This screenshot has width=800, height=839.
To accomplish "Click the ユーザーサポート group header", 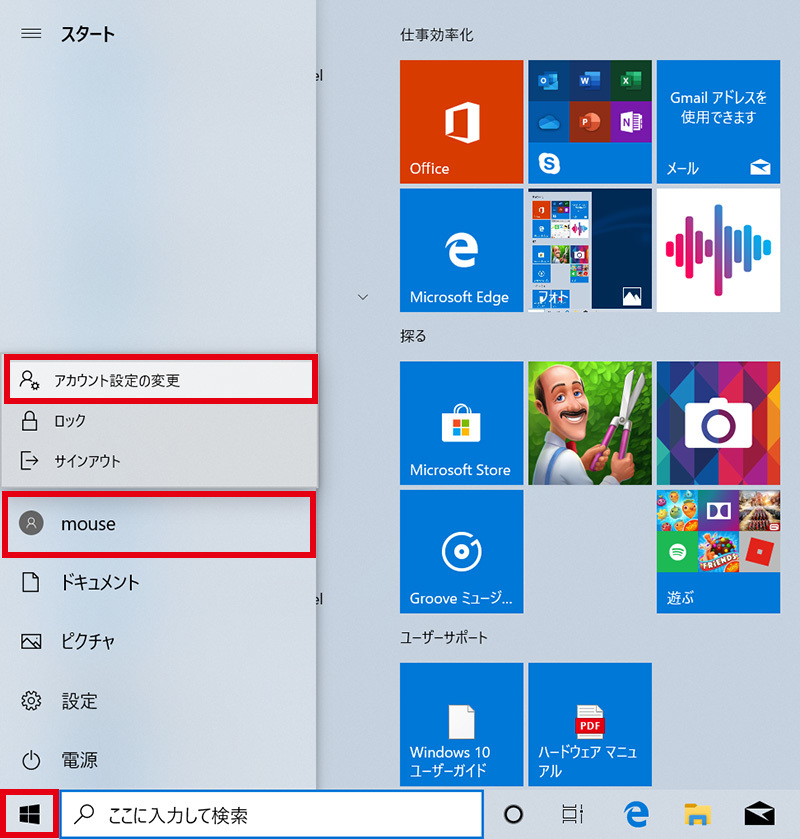I will pyautogui.click(x=444, y=637).
